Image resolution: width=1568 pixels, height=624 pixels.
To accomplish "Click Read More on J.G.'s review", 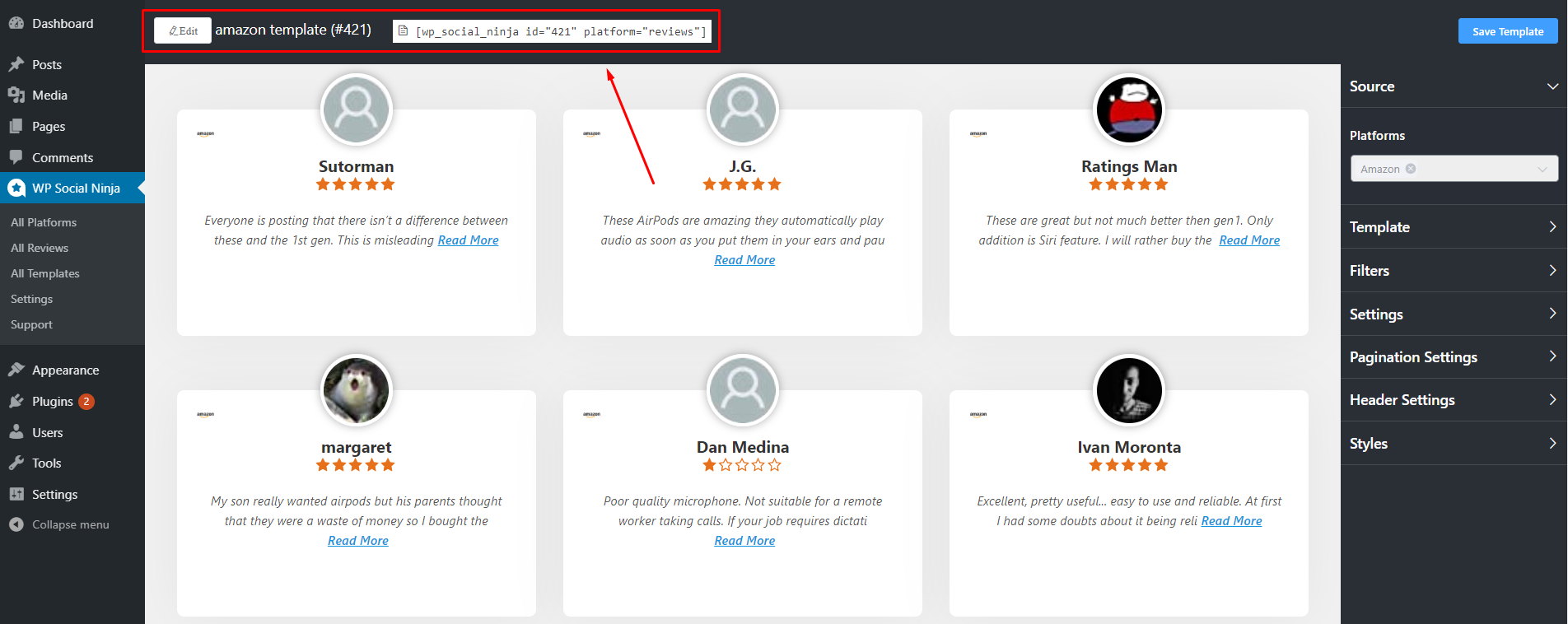I will coord(744,260).
